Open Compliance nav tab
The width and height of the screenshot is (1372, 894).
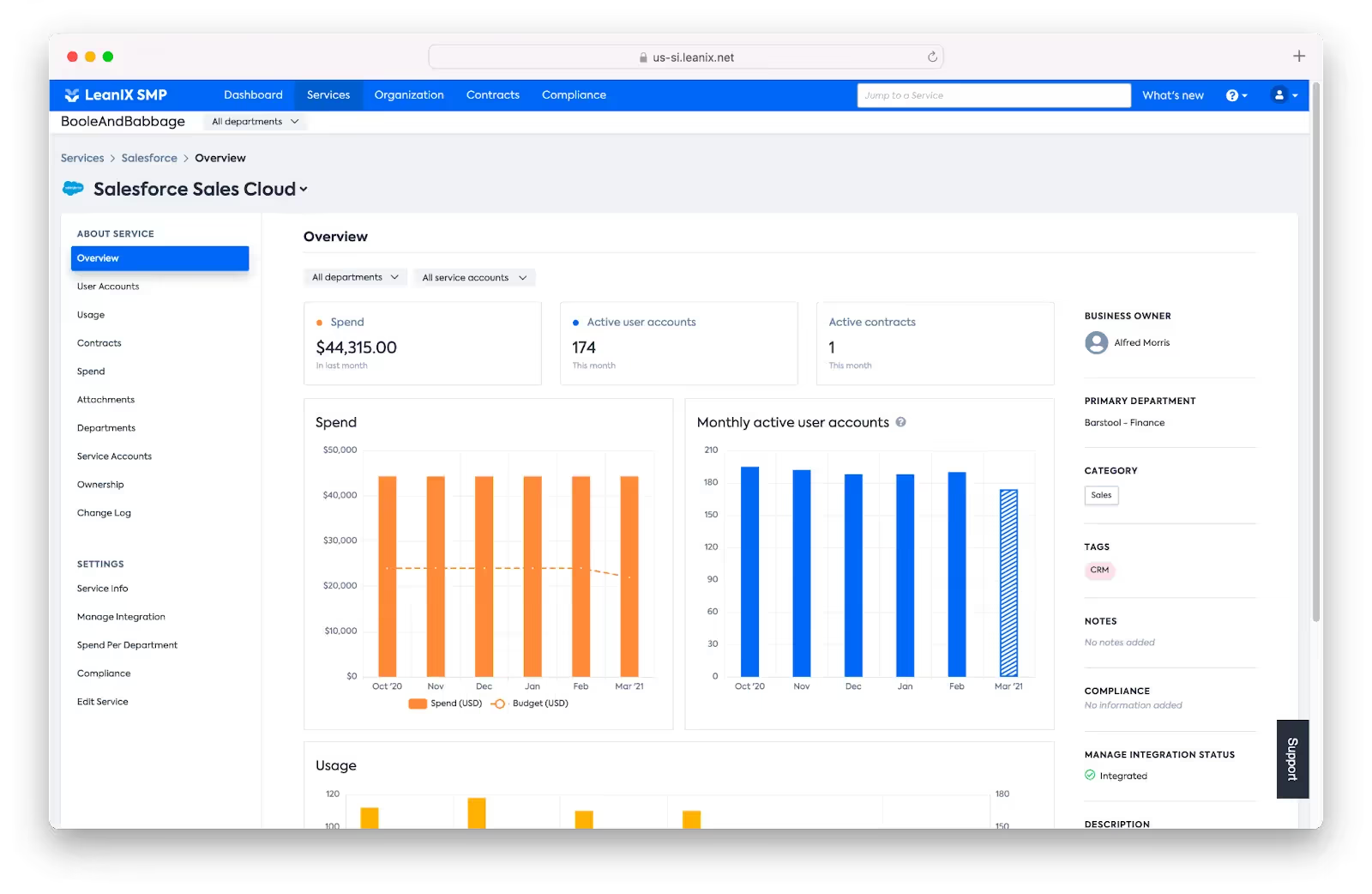tap(574, 95)
